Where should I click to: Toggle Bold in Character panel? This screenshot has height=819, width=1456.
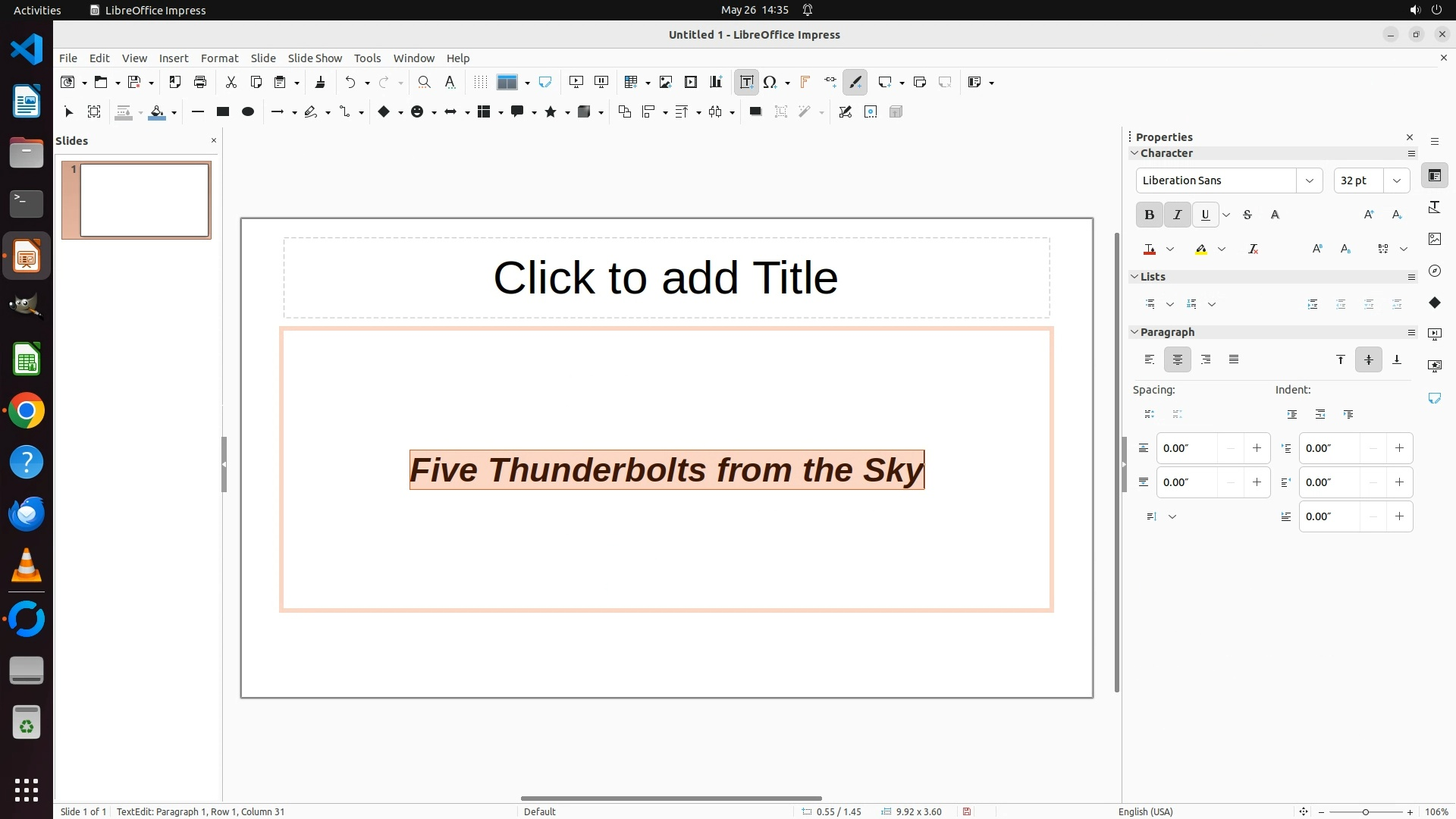pyautogui.click(x=1149, y=215)
